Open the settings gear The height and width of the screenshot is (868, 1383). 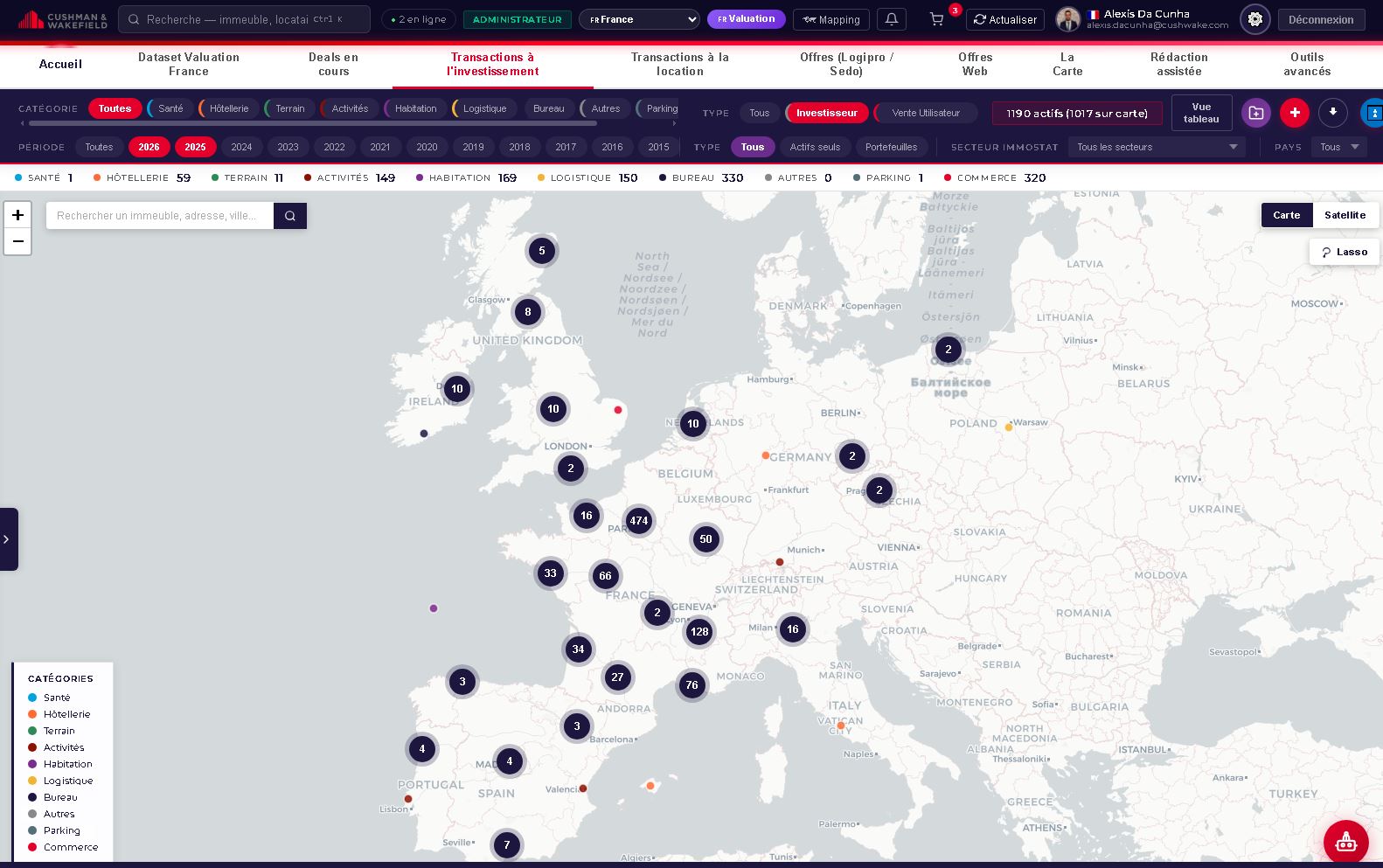(x=1255, y=19)
